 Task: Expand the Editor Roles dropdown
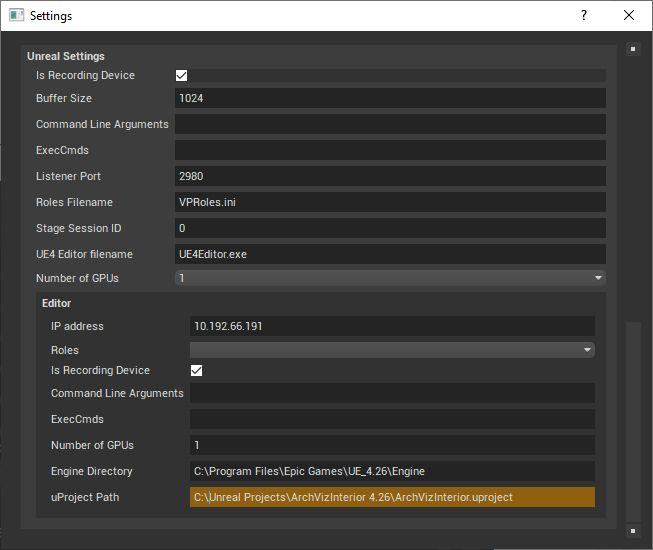[392, 350]
